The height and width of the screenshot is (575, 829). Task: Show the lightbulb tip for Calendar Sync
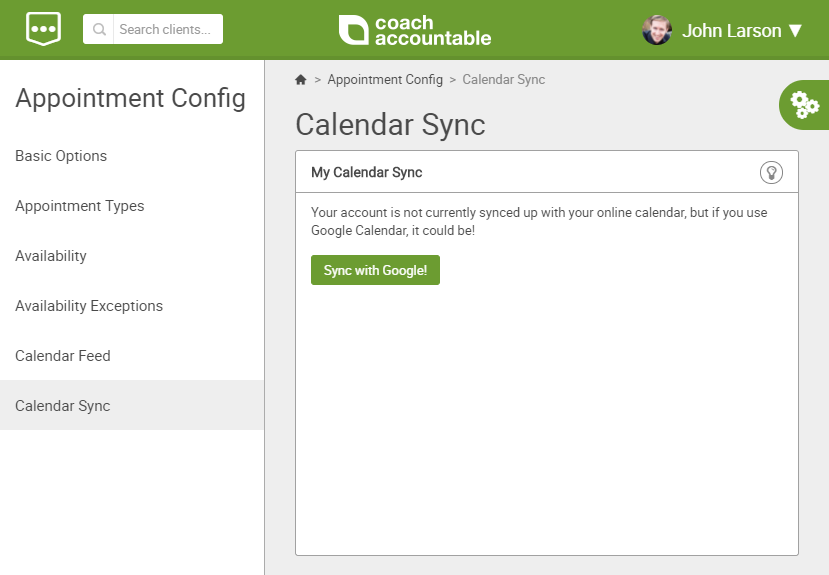771,172
